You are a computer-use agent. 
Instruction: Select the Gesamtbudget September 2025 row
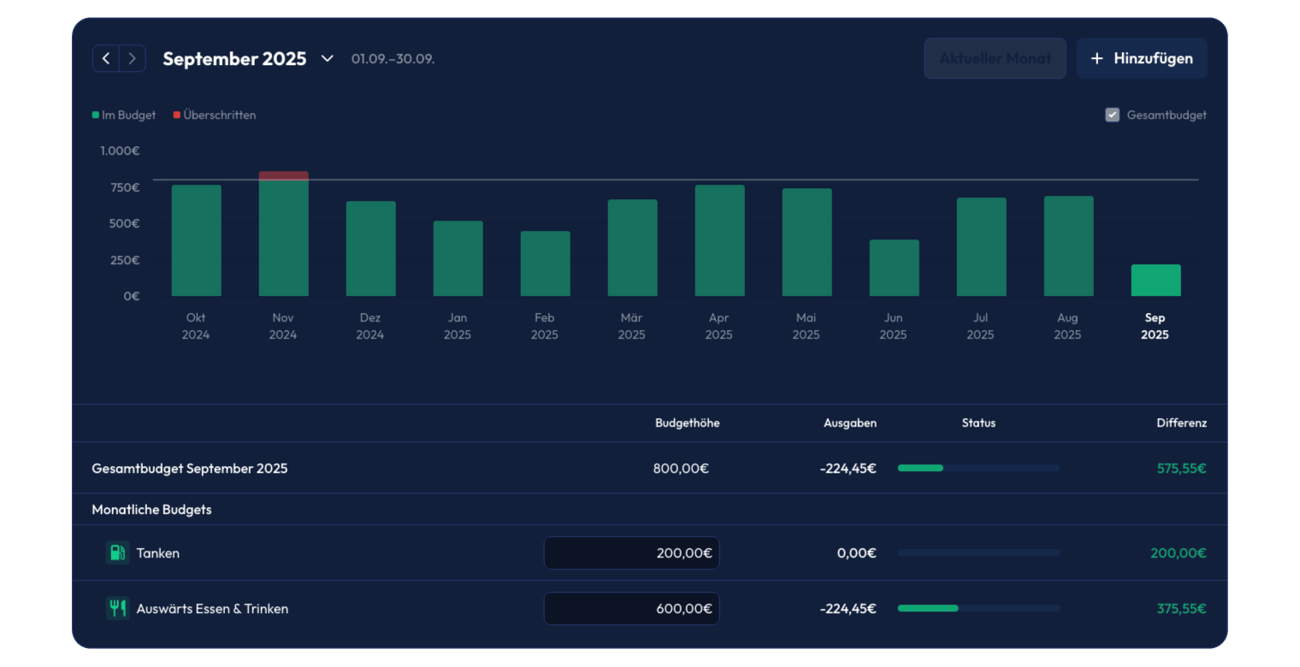[x=190, y=468]
